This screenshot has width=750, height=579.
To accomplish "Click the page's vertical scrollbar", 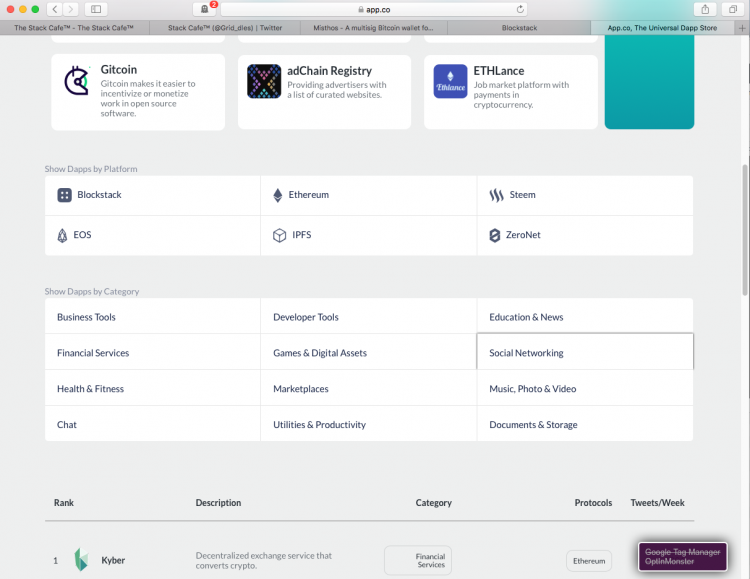I will [x=746, y=230].
